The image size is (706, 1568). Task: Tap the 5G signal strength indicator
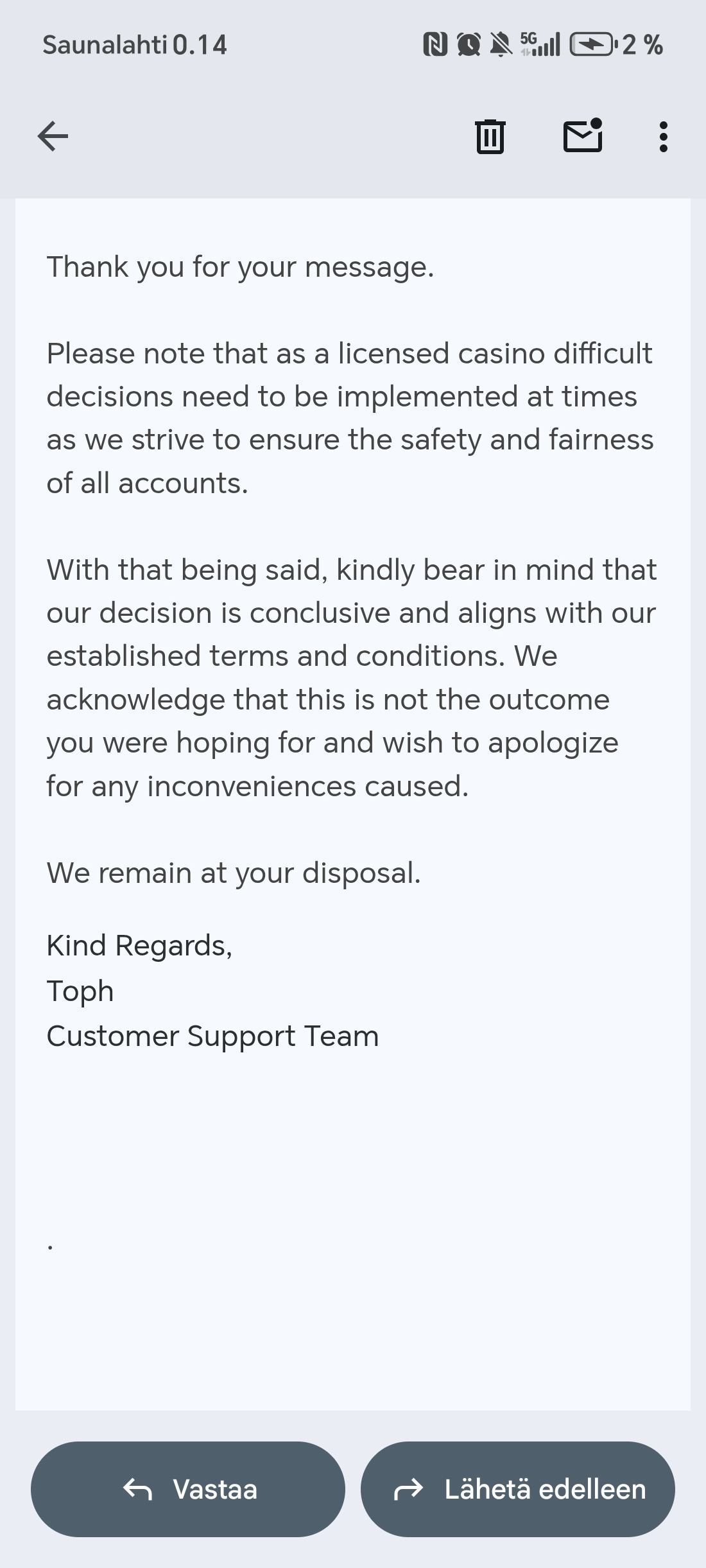click(x=540, y=45)
